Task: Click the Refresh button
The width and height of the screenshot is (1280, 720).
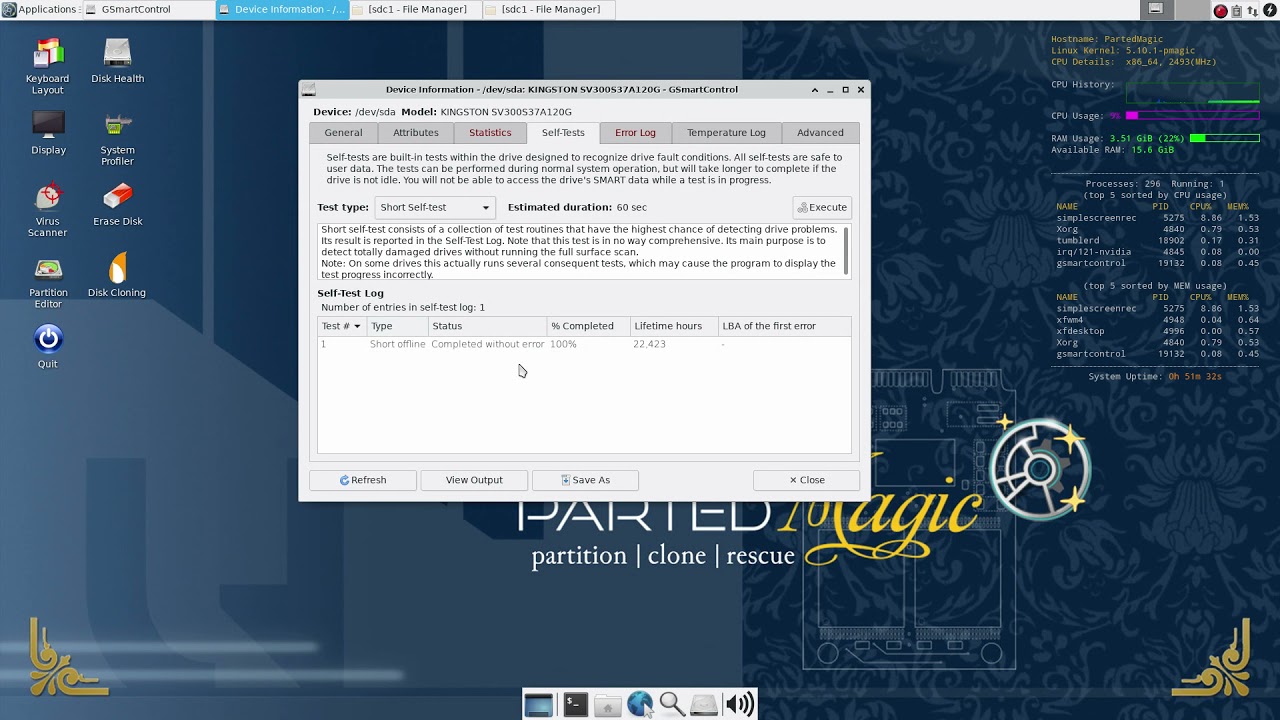Action: tap(363, 480)
